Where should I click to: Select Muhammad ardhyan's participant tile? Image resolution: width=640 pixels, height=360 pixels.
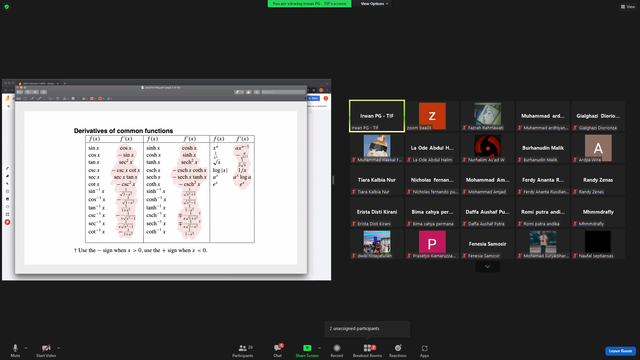pos(542,116)
